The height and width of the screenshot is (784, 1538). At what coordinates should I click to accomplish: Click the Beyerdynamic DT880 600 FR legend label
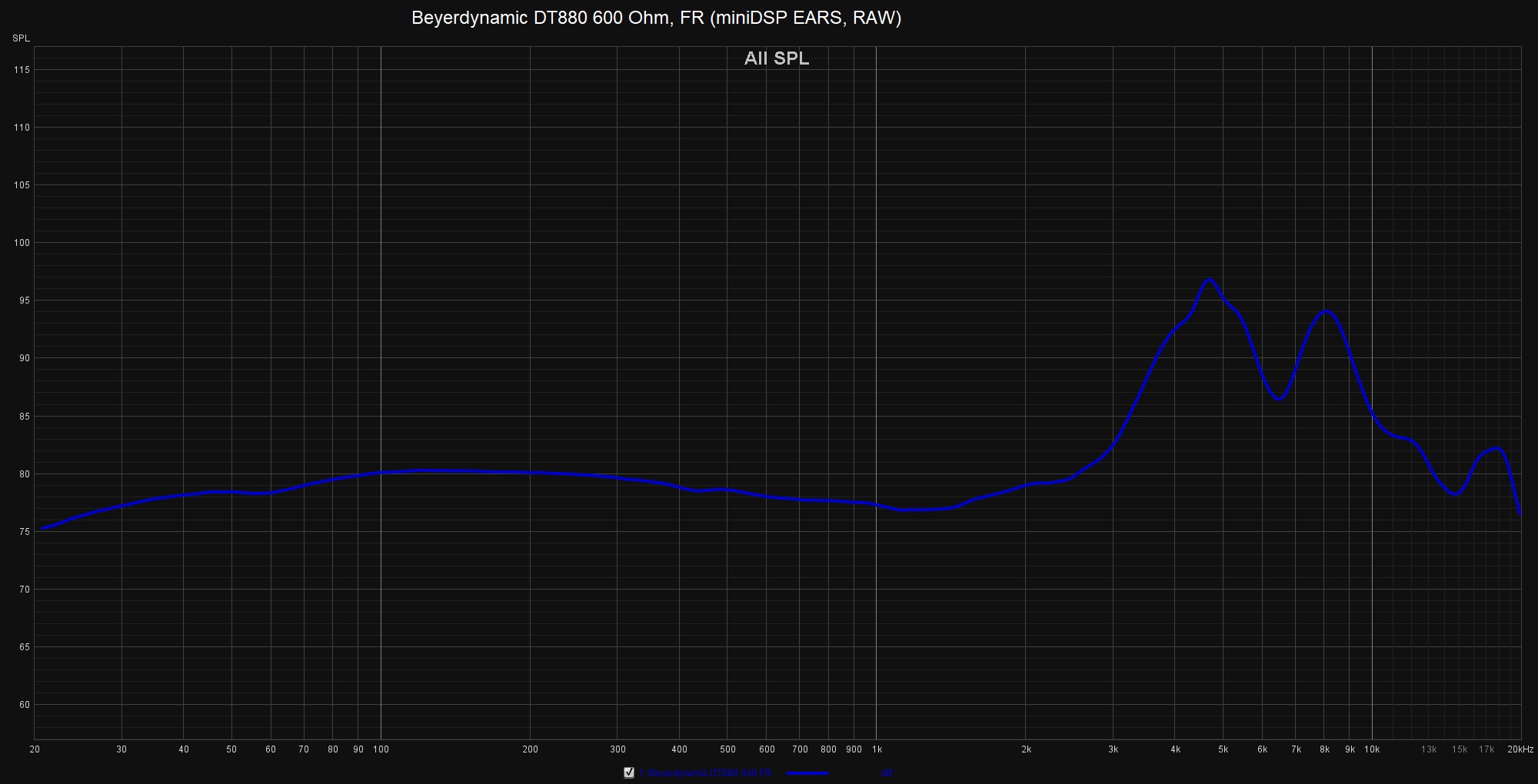(704, 772)
